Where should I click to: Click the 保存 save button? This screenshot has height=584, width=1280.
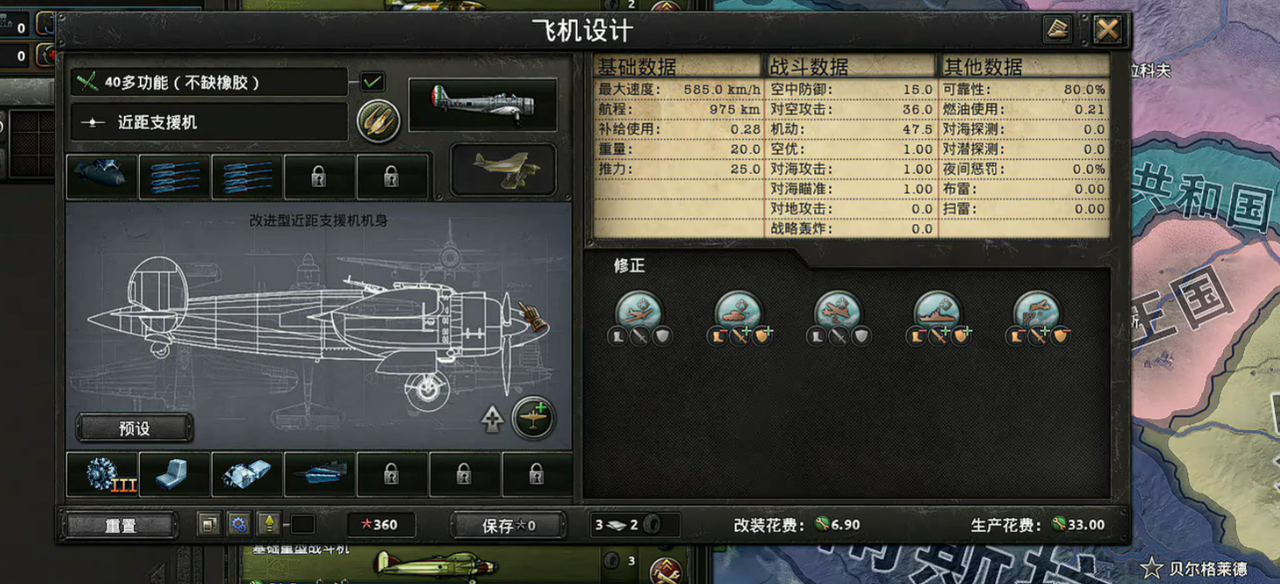point(508,525)
